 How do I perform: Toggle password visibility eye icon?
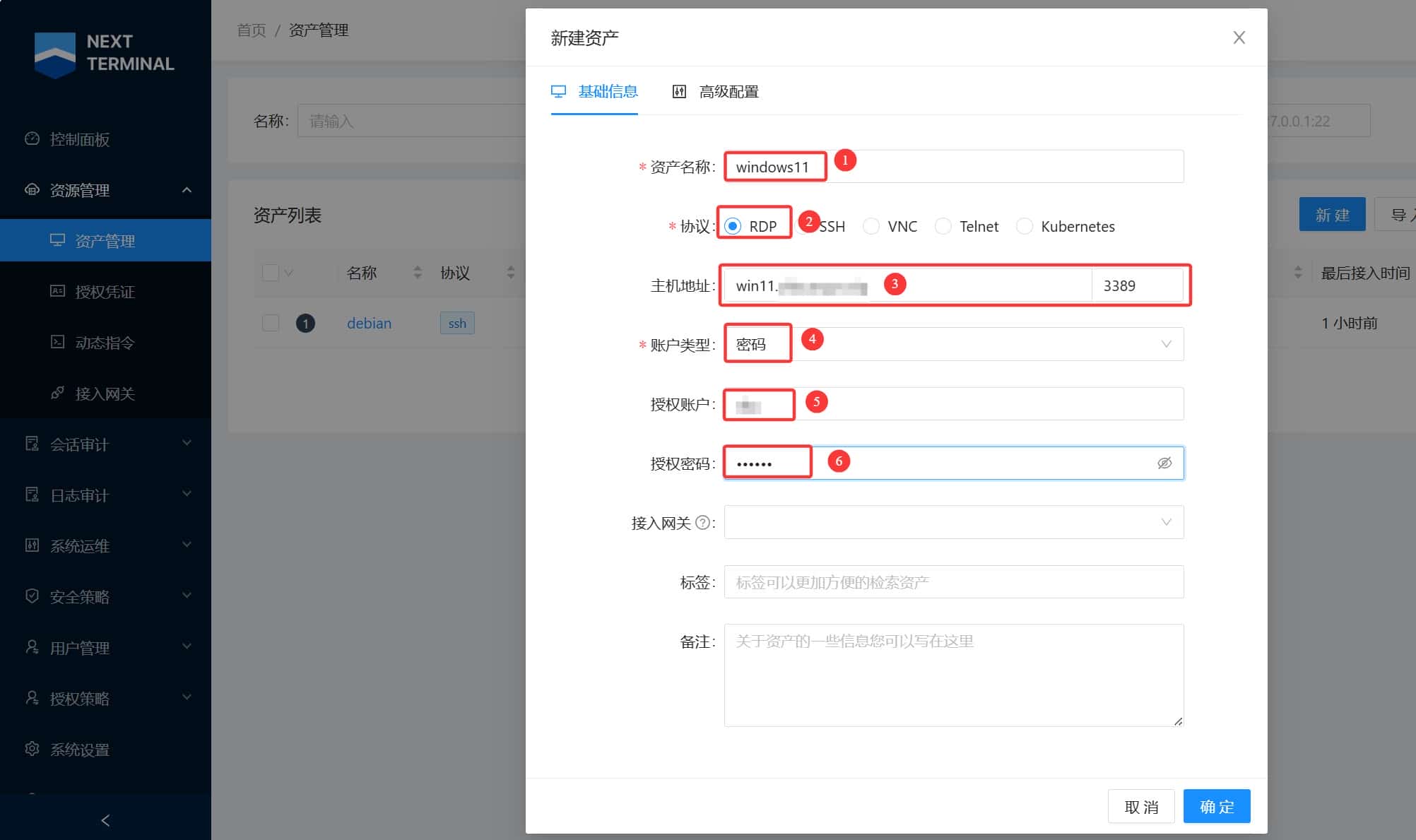pos(1164,463)
